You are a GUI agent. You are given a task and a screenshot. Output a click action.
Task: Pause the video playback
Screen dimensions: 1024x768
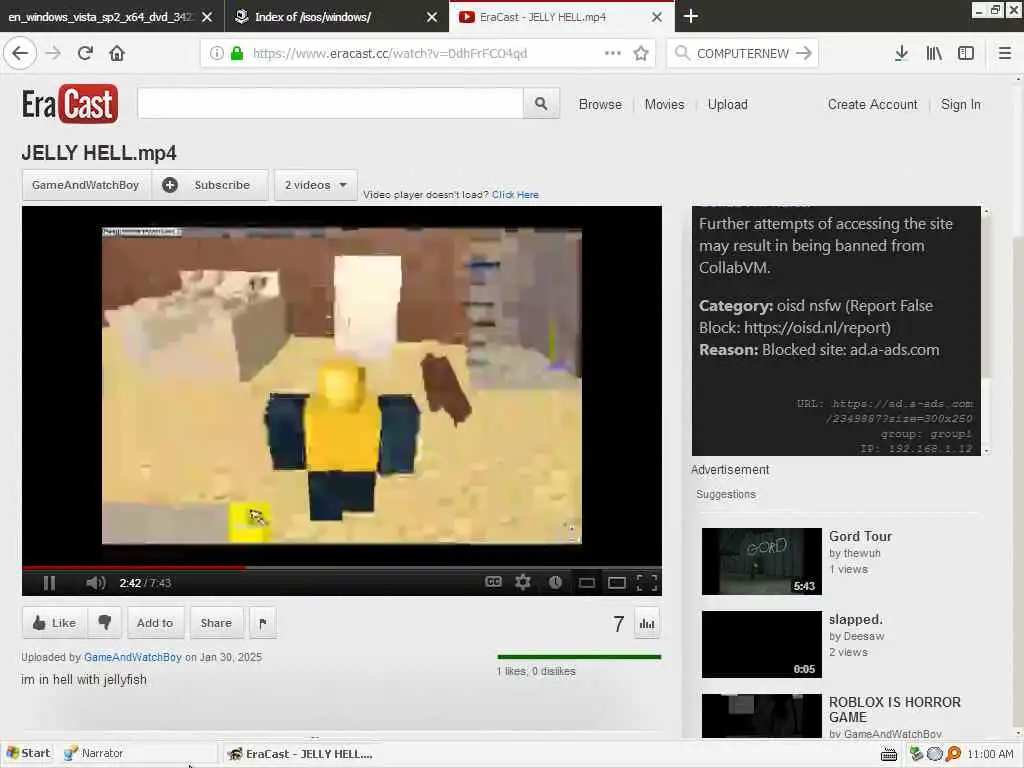[49, 583]
